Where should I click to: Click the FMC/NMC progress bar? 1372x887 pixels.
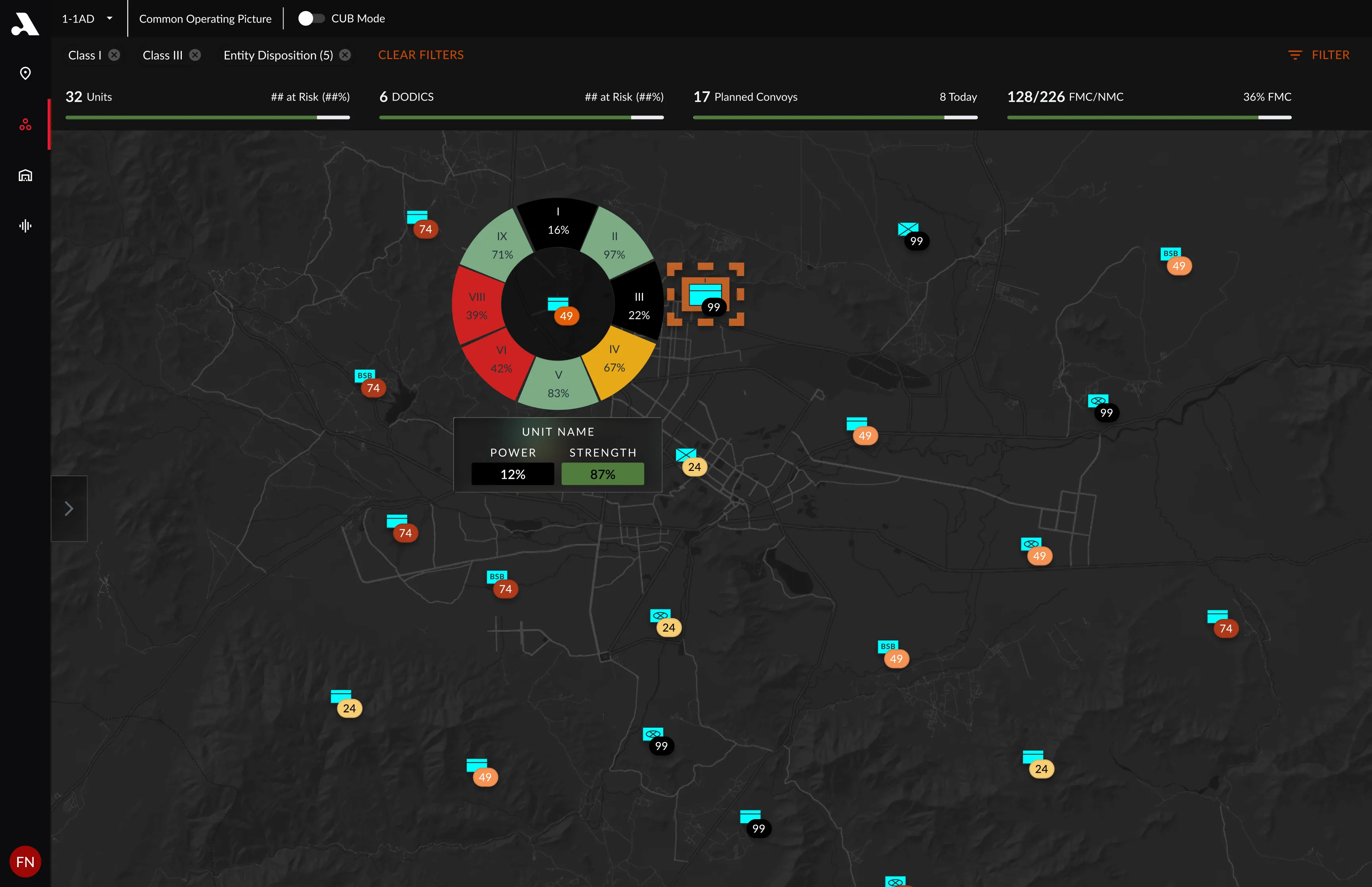point(1149,118)
